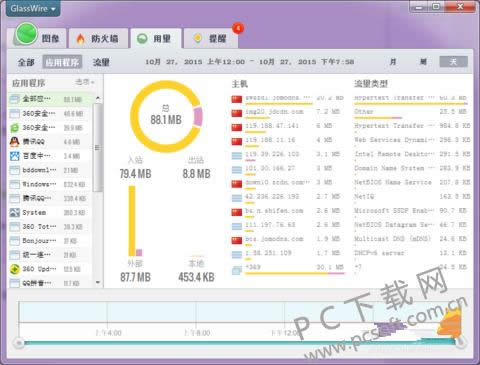The height and width of the screenshot is (365, 480).
Task: Select the 全部 view filter
Action: click(x=26, y=62)
